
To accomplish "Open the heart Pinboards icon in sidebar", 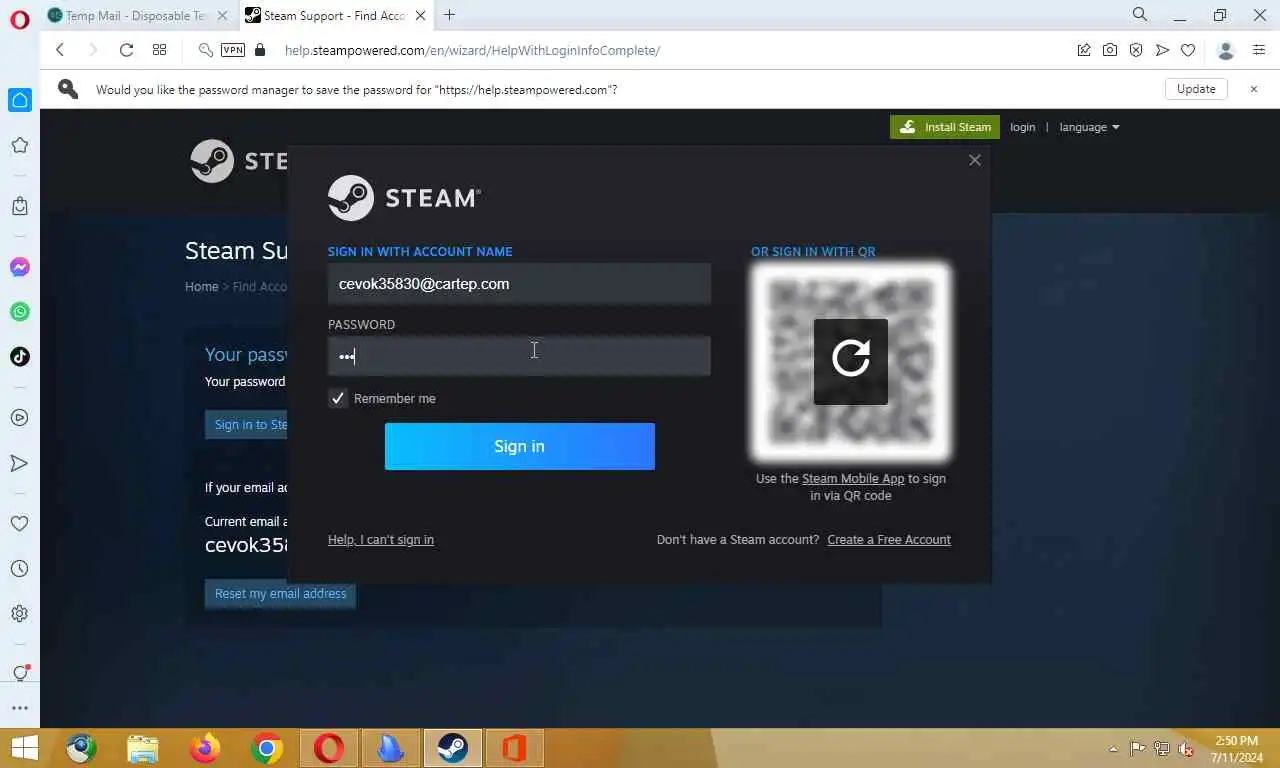I will [x=20, y=523].
